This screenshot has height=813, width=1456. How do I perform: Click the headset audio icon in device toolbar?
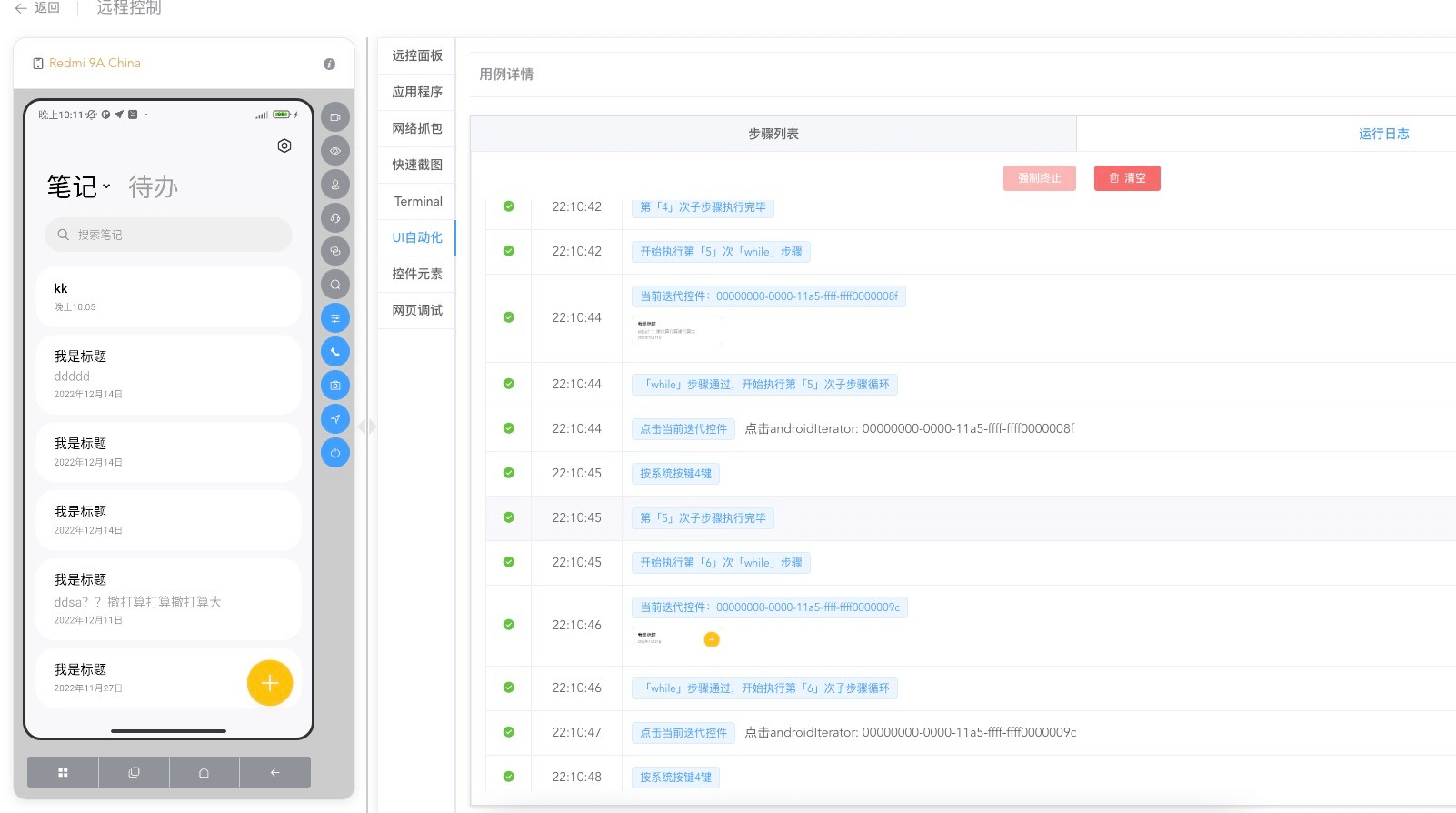click(x=335, y=218)
